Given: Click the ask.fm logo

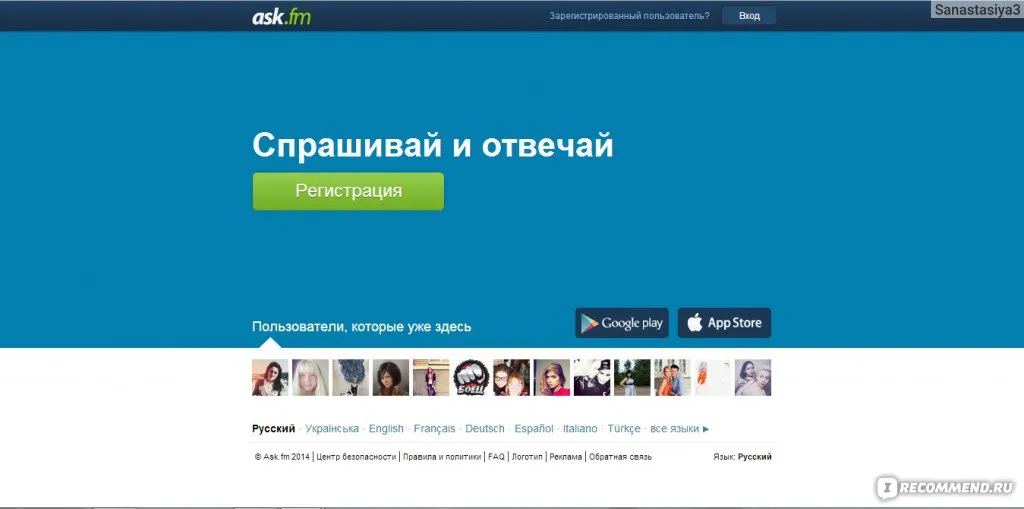Looking at the screenshot, I should [x=281, y=16].
